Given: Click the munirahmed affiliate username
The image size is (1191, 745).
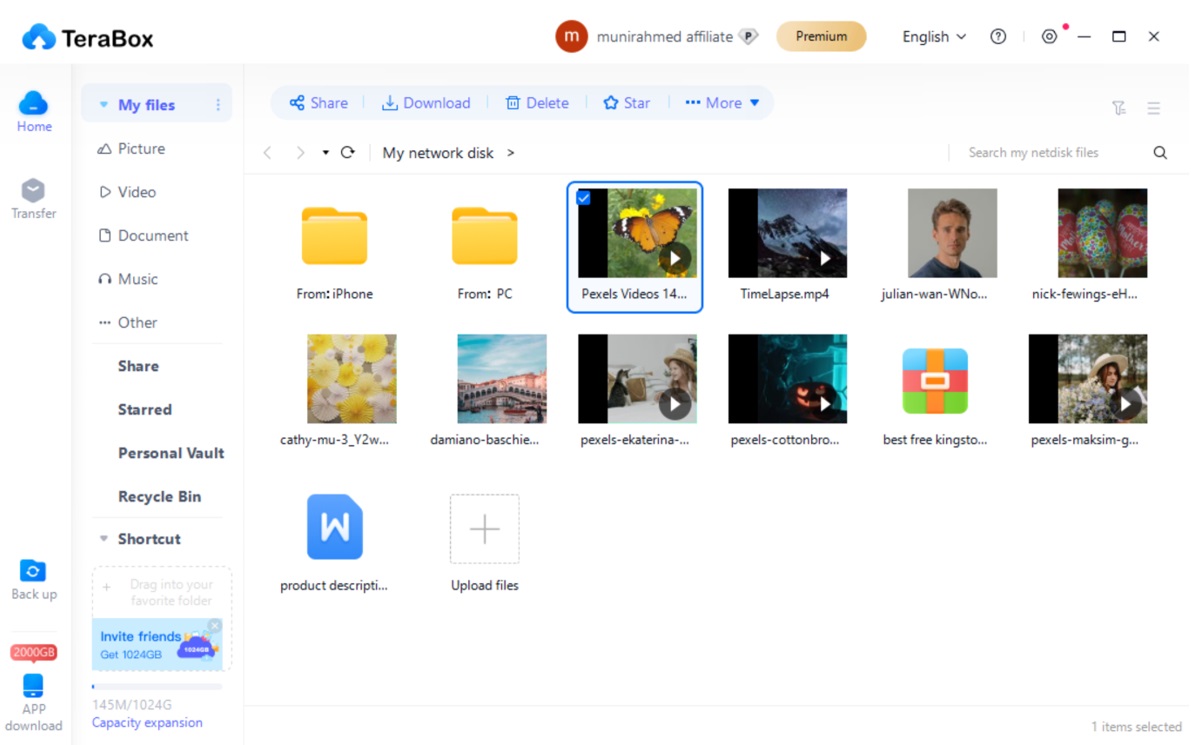Looking at the screenshot, I should pyautogui.click(x=665, y=36).
